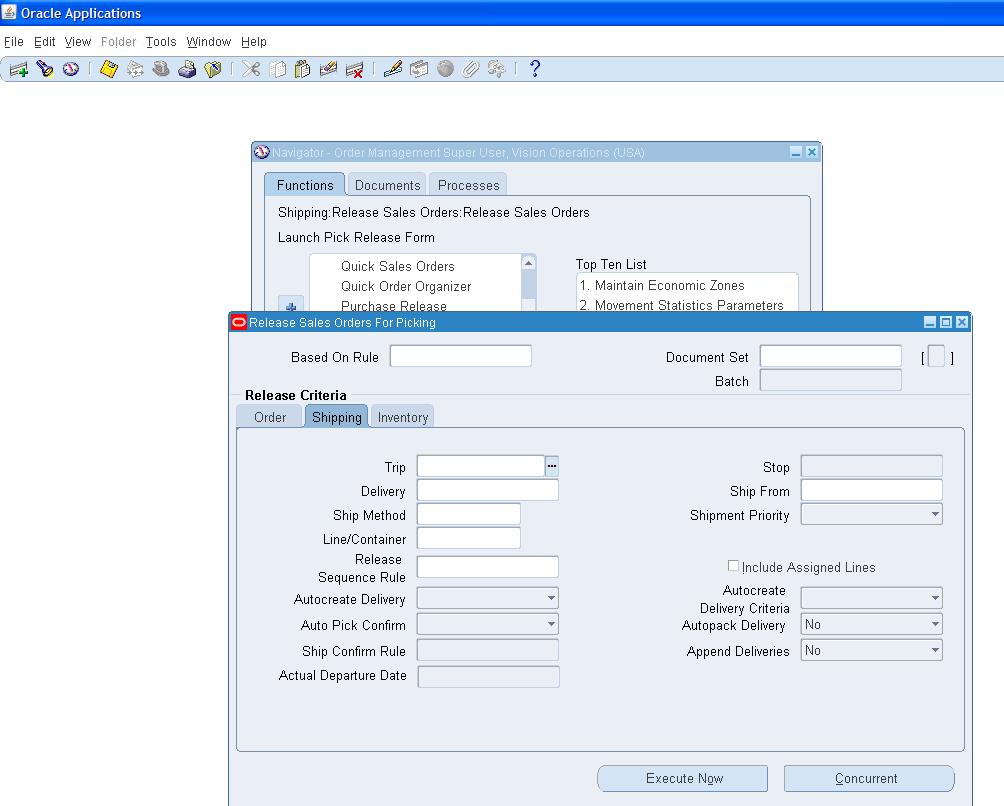Open the Autopack Delivery dropdown

[x=935, y=624]
